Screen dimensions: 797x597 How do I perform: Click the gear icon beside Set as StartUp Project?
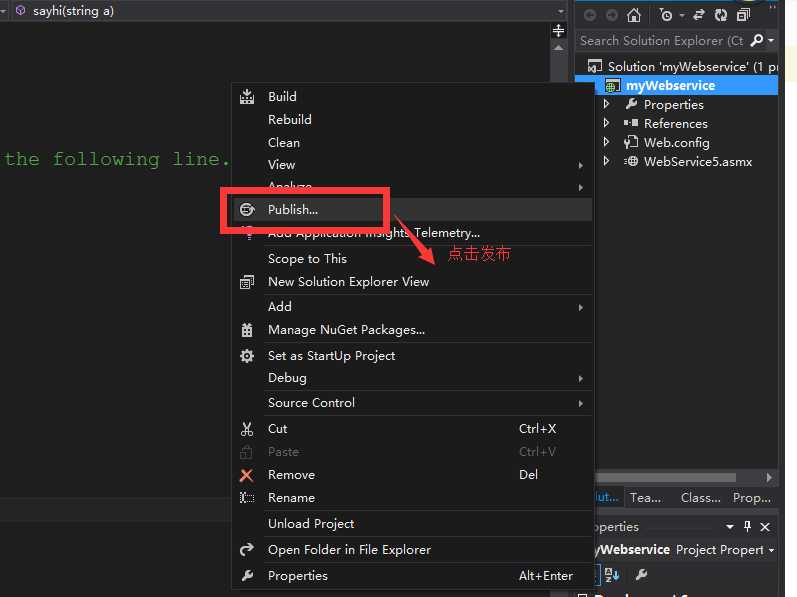pyautogui.click(x=247, y=356)
